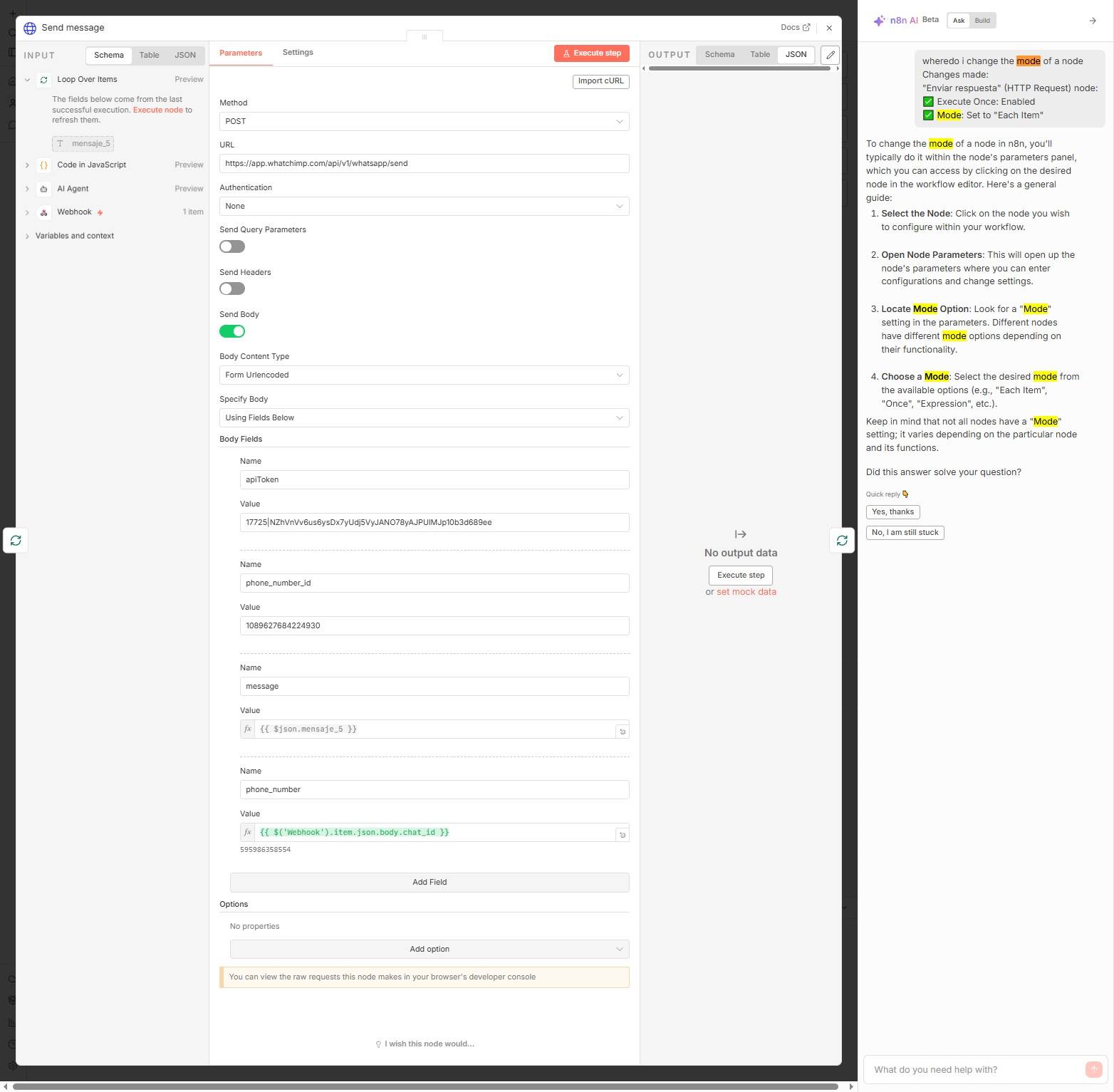Select Input Schema view tab

[x=109, y=56]
